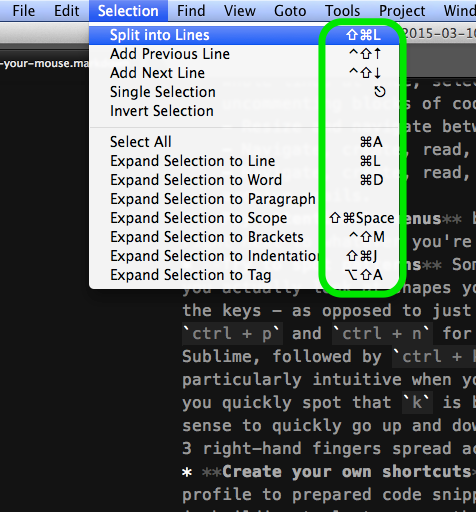This screenshot has width=476, height=512.
Task: Click the text 'ctrl + p' in editor
Action: pyautogui.click(x=233, y=333)
